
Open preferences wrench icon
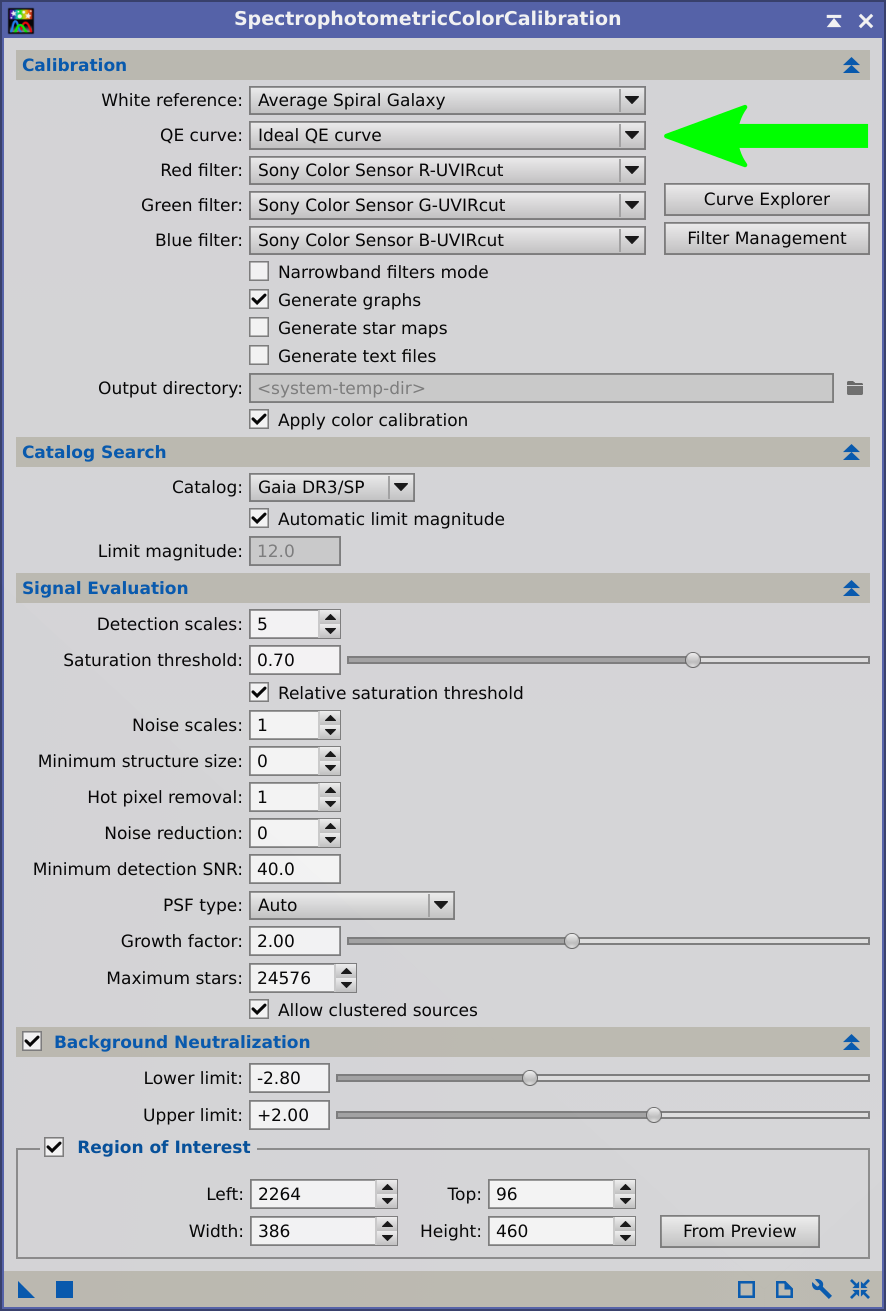click(822, 1289)
